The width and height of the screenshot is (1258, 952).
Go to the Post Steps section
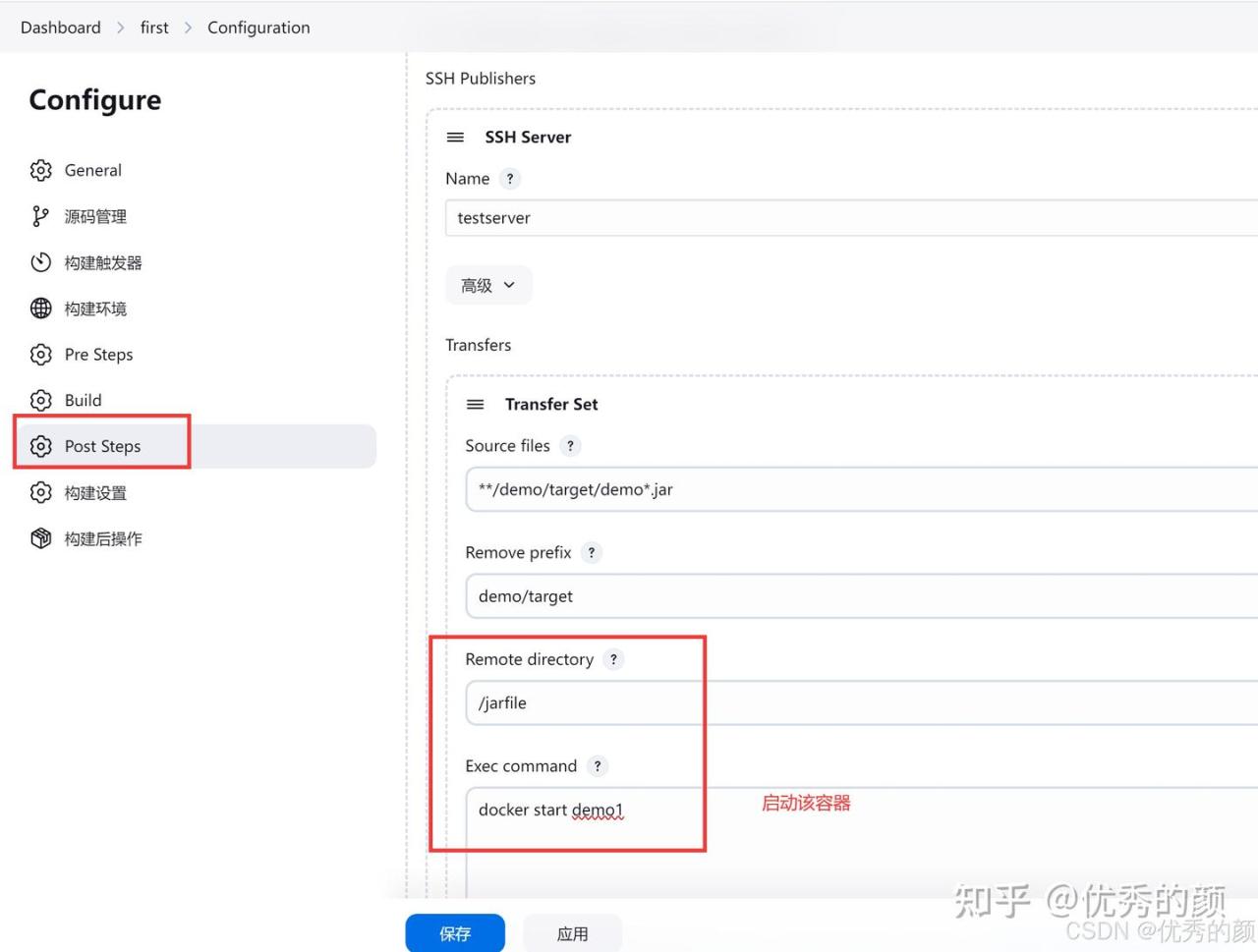point(102,446)
